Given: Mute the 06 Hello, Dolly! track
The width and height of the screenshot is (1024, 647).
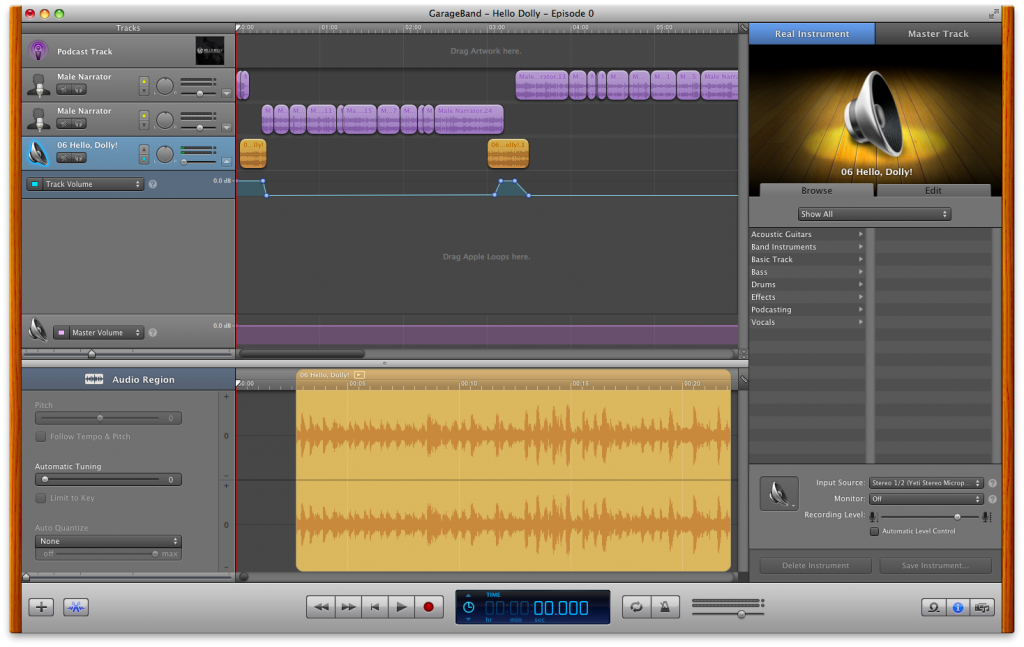Looking at the screenshot, I should point(64,157).
